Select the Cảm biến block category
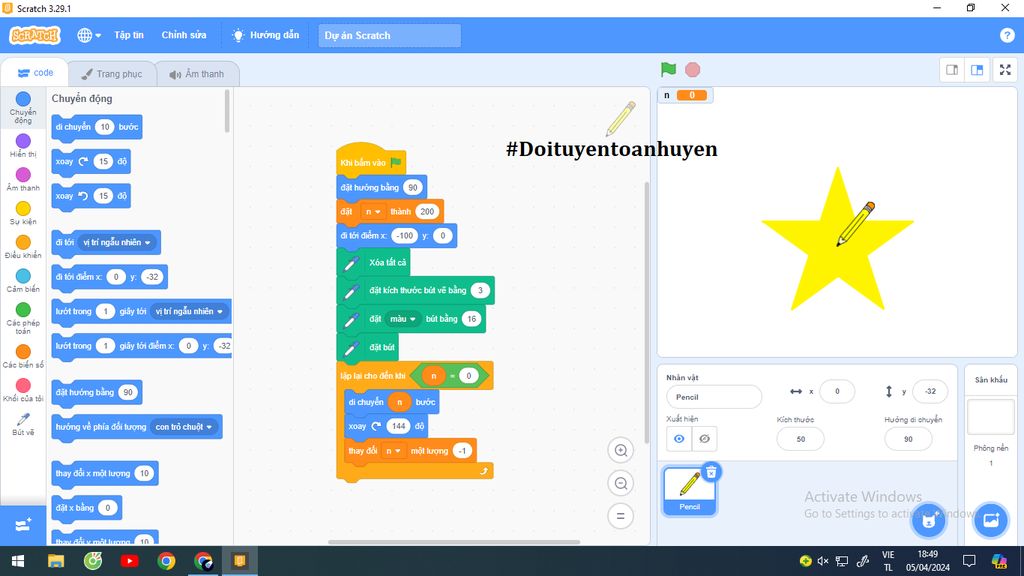1024x576 pixels. 23,280
